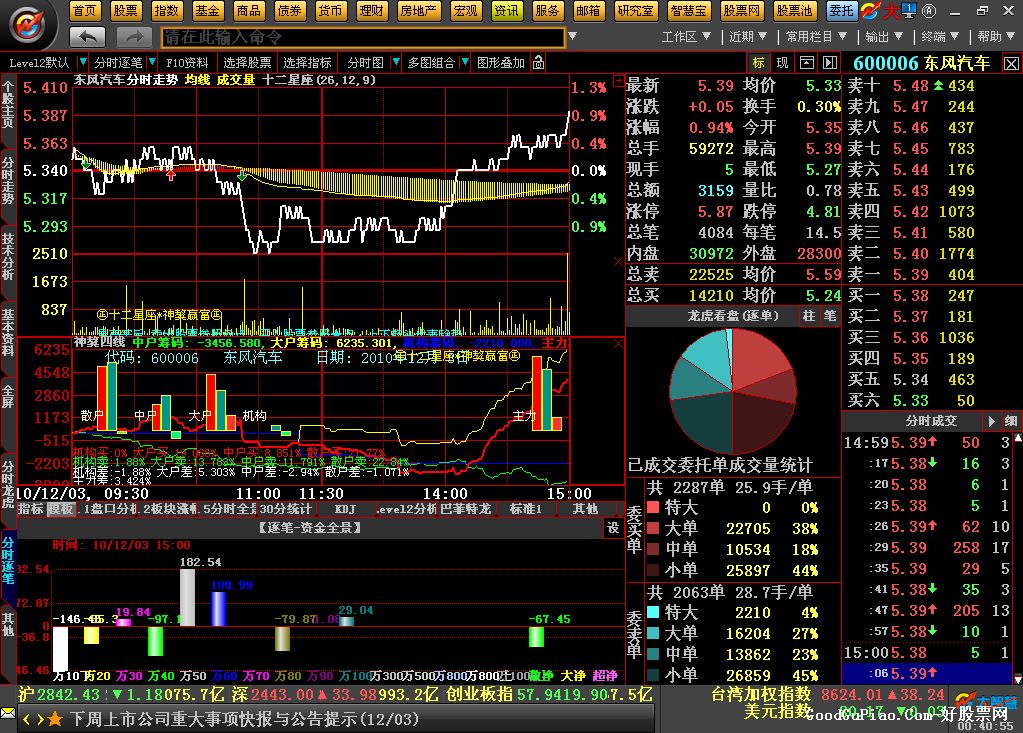
Task: Click the side panel toggle icon
Action: coord(830,63)
